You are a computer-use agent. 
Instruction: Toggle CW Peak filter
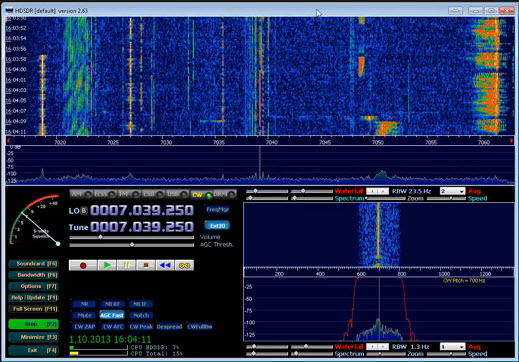click(141, 326)
